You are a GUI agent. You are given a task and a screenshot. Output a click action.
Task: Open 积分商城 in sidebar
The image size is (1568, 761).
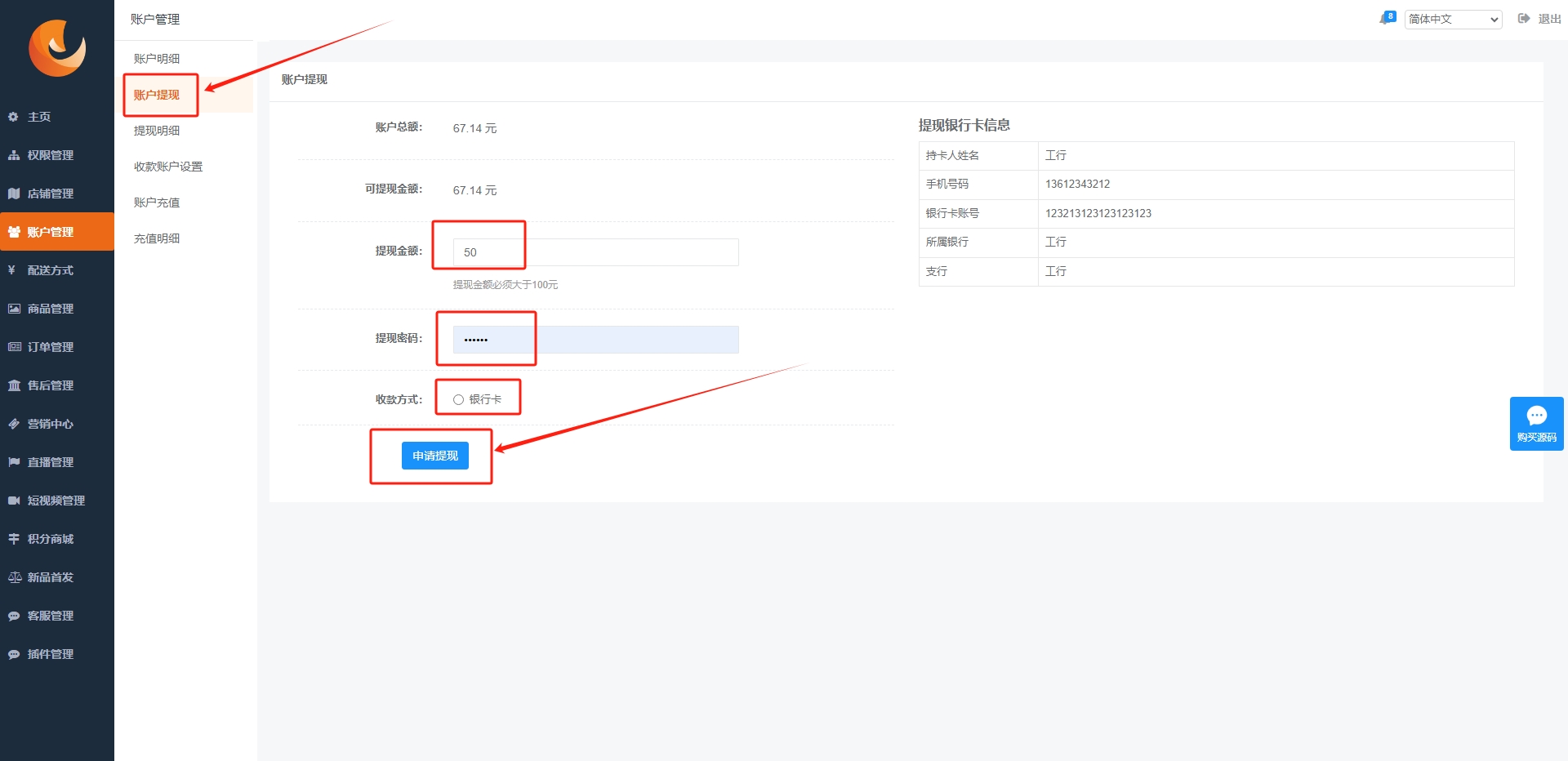(x=51, y=539)
